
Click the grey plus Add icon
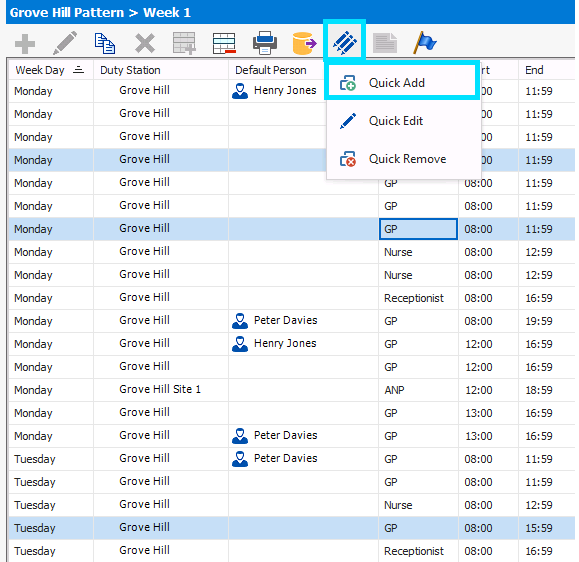25,44
